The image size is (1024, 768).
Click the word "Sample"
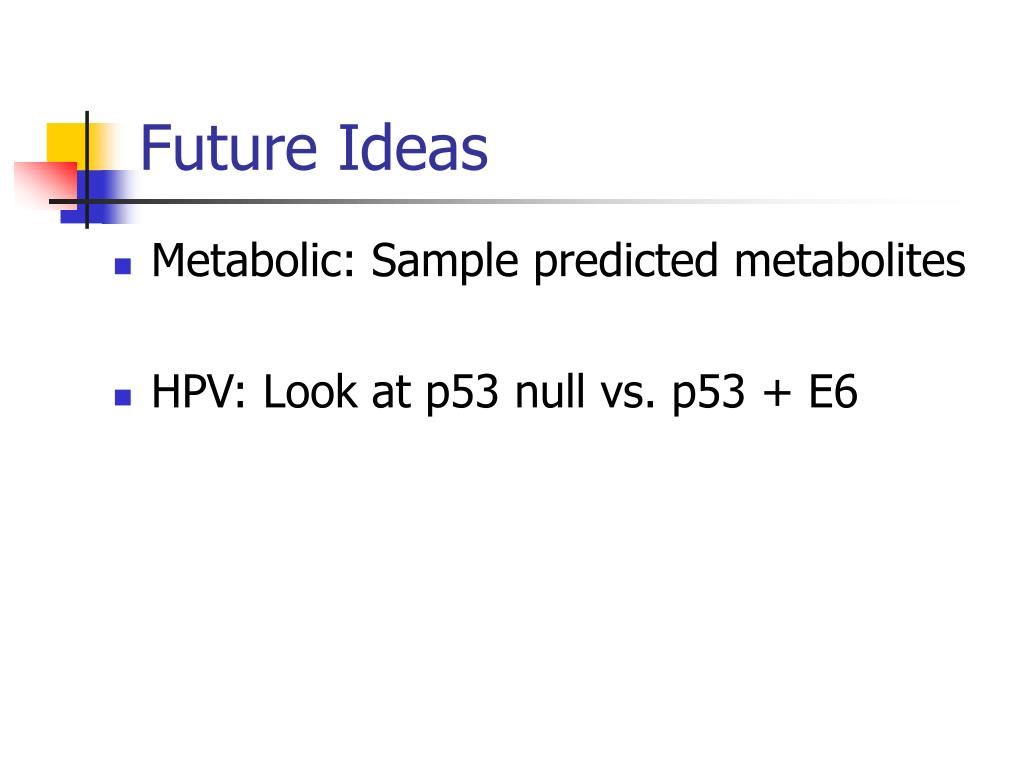point(445,262)
